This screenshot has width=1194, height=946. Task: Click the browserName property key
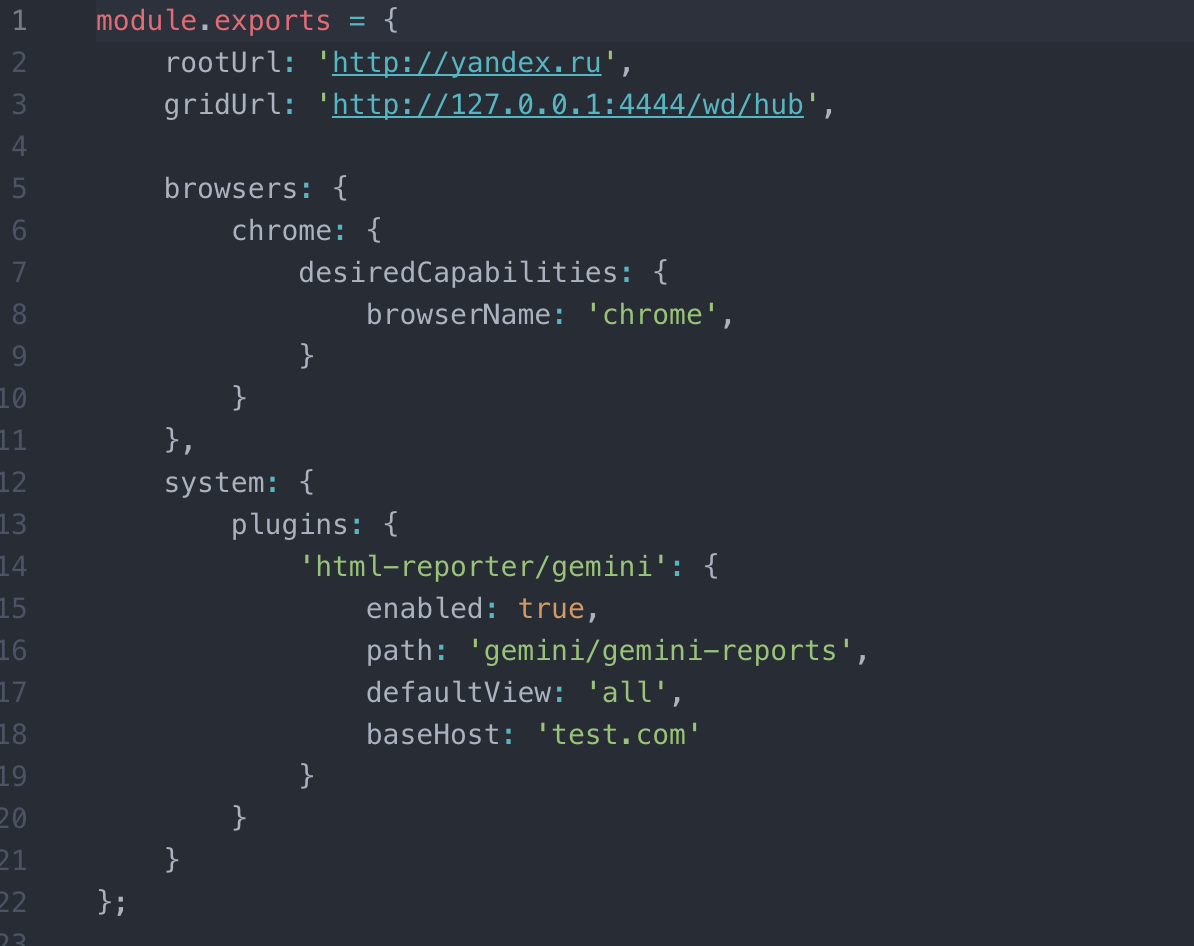pyautogui.click(x=458, y=315)
